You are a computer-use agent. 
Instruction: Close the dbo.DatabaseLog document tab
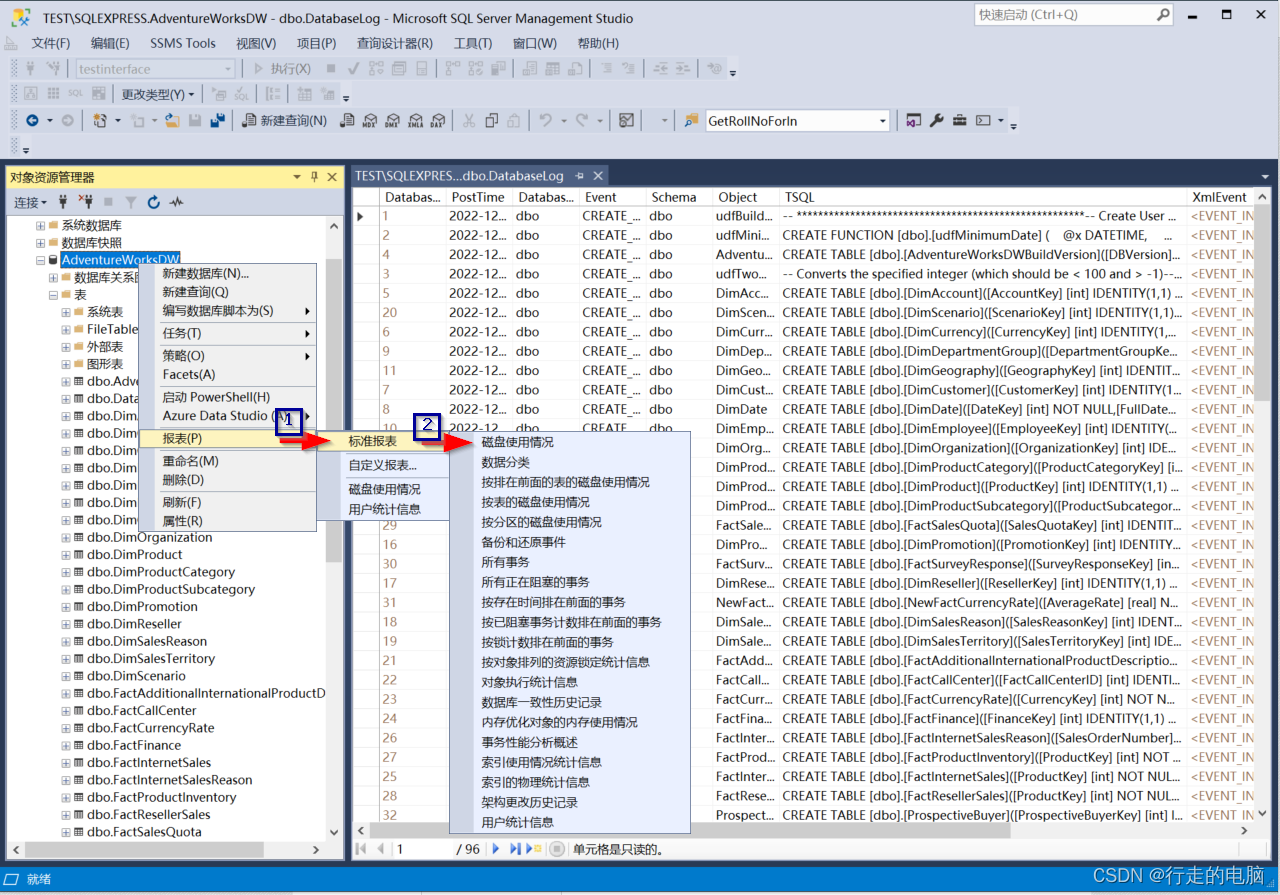coord(598,176)
